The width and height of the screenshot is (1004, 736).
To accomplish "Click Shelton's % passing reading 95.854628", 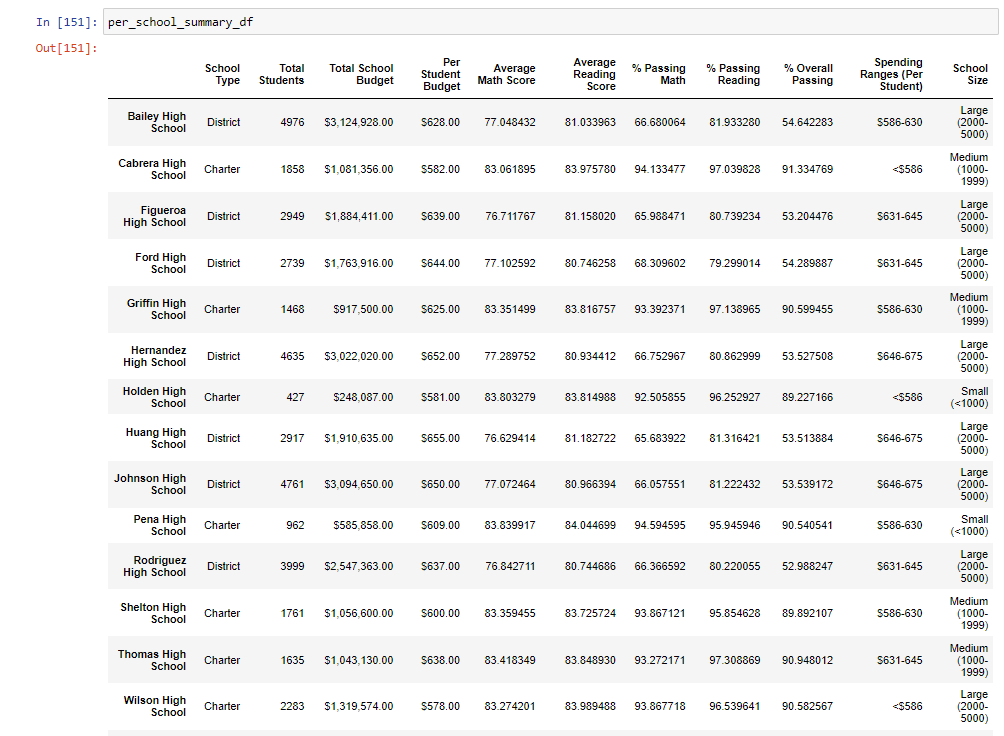I will click(x=734, y=613).
